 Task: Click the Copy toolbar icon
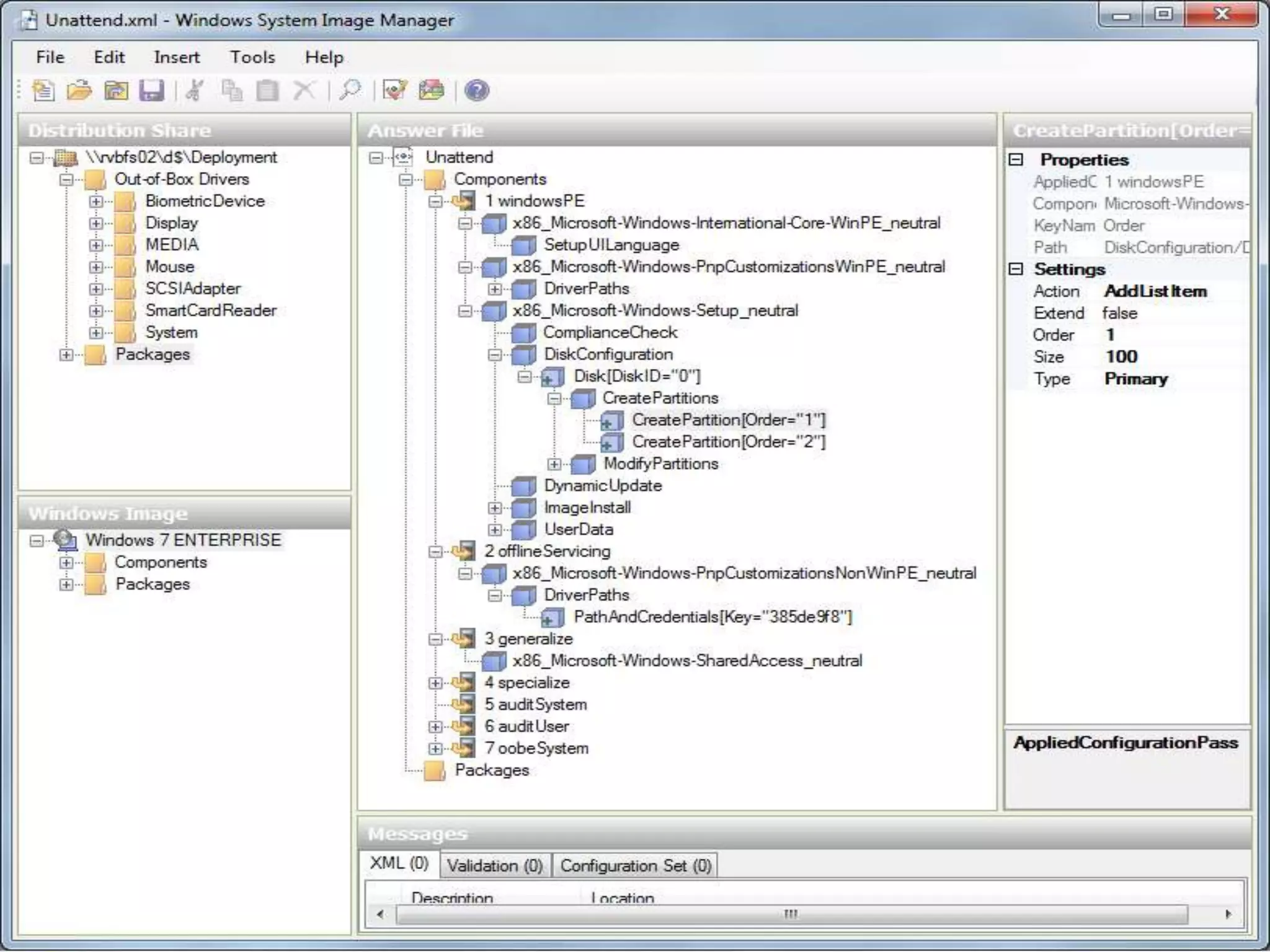pyautogui.click(x=231, y=90)
